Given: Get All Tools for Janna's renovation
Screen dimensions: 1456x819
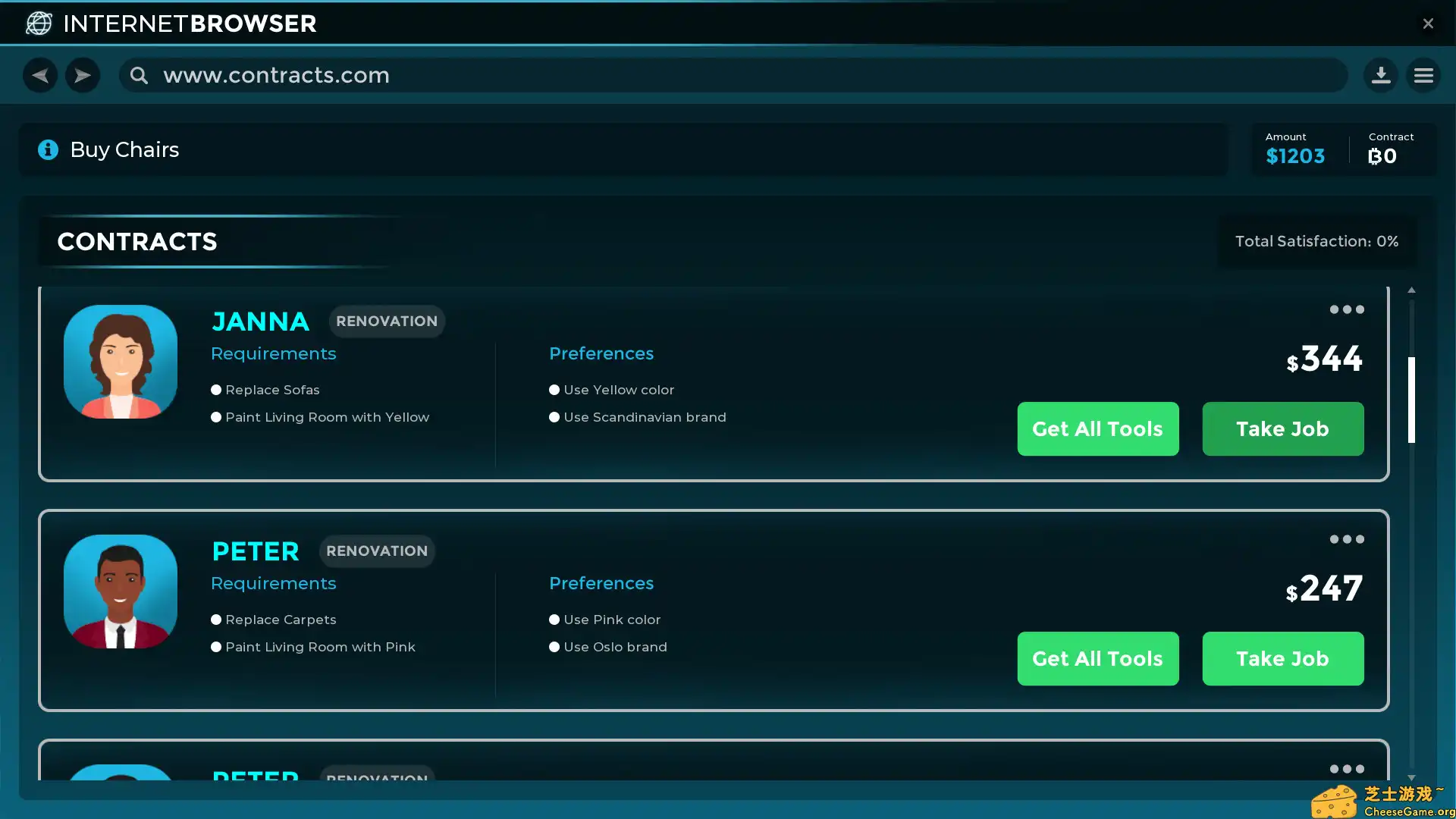Looking at the screenshot, I should [1097, 429].
